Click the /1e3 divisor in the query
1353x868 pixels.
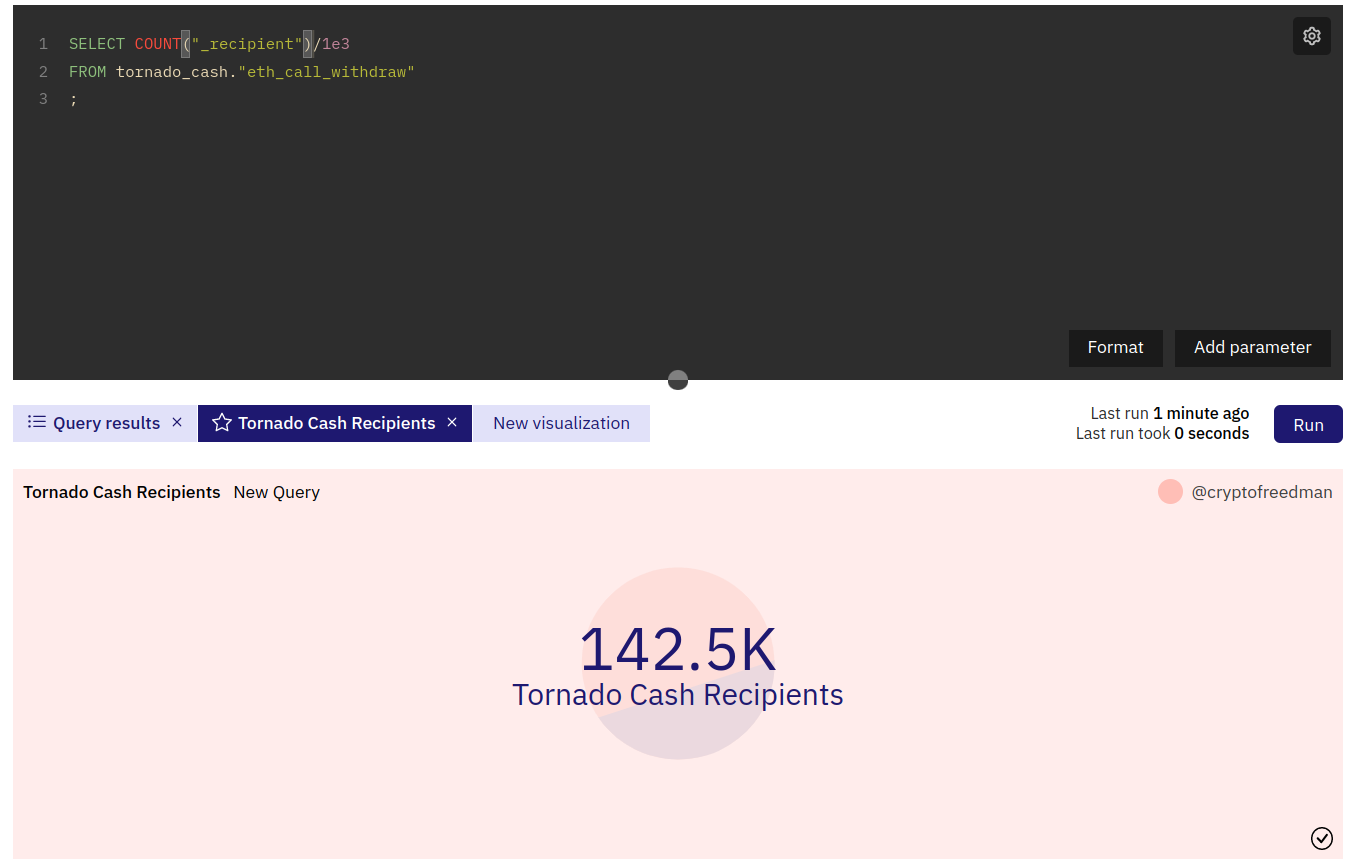pos(332,44)
